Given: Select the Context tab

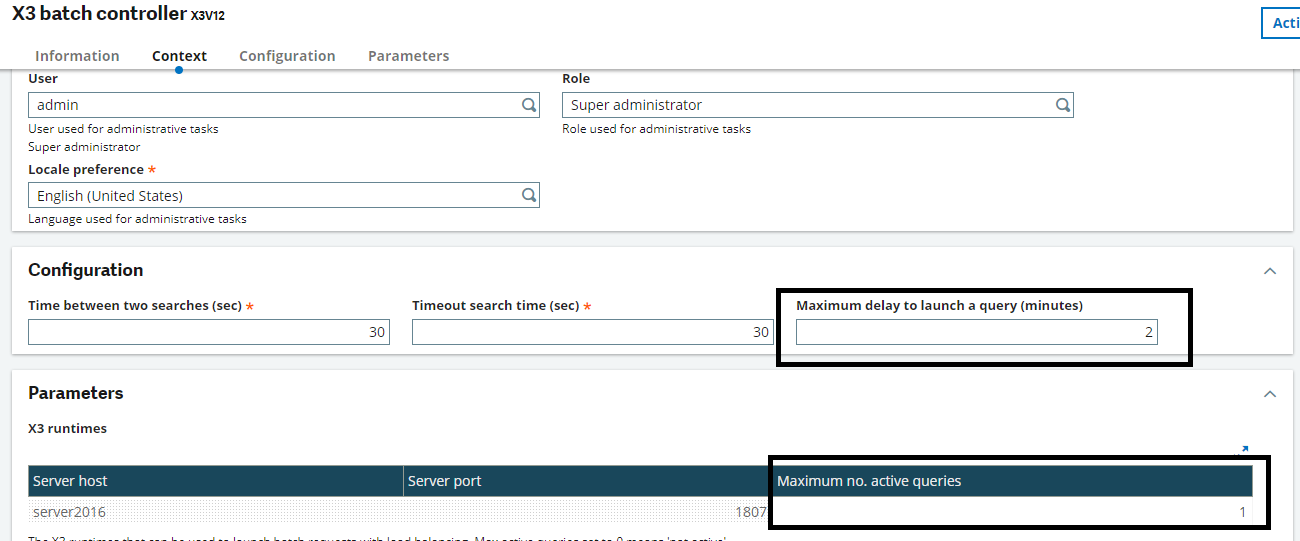Looking at the screenshot, I should [x=179, y=56].
